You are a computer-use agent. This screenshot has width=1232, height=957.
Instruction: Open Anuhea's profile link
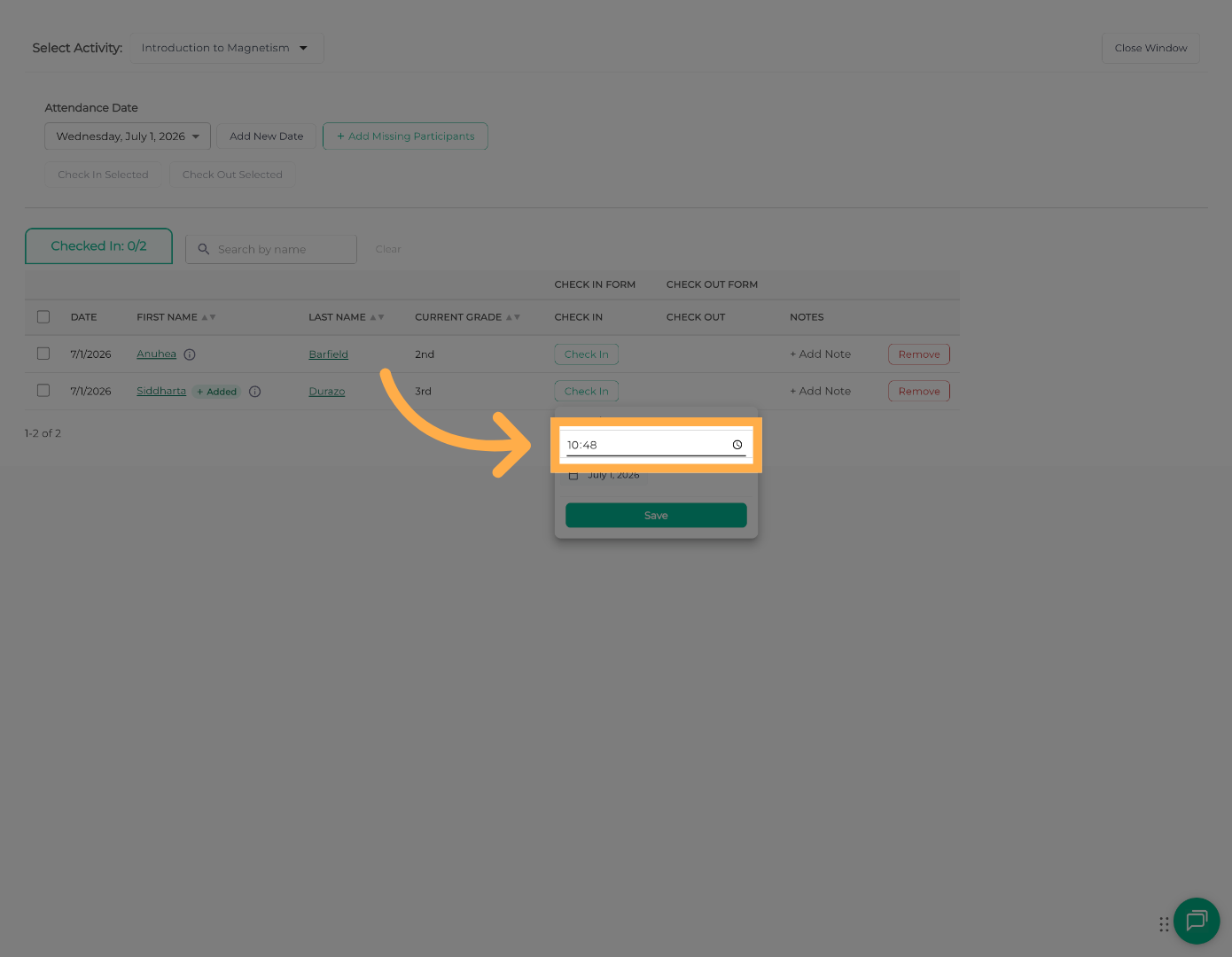point(157,354)
